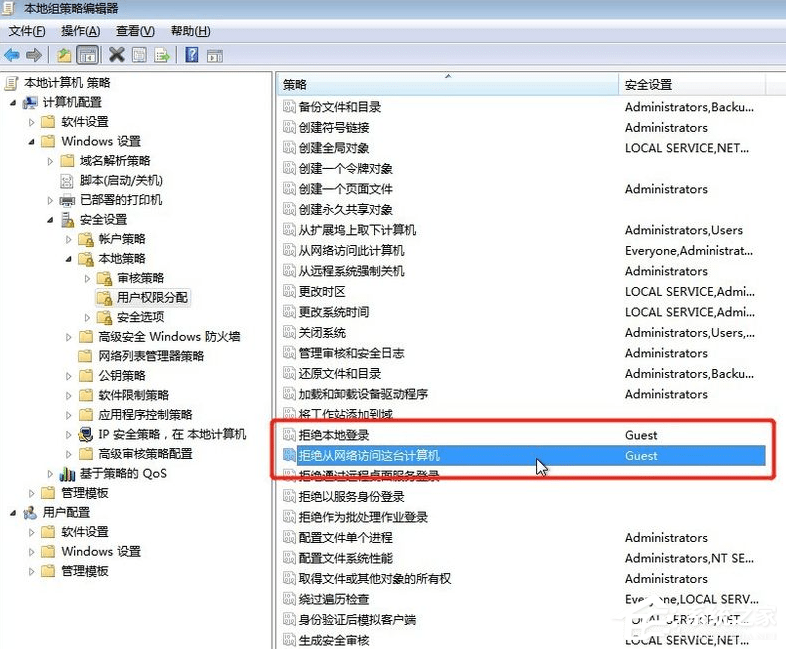The height and width of the screenshot is (649, 786).
Task: Click the policy icon beside 更改时区
Action: click(x=289, y=291)
